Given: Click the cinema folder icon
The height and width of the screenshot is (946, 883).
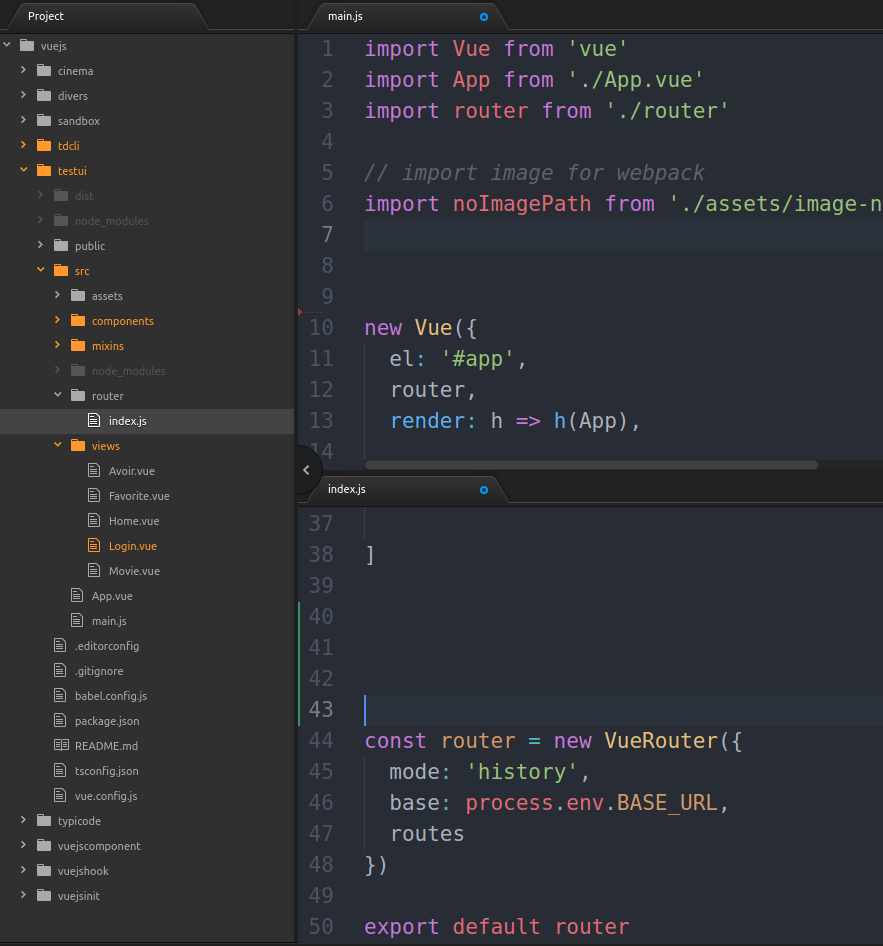Looking at the screenshot, I should click(x=43, y=71).
